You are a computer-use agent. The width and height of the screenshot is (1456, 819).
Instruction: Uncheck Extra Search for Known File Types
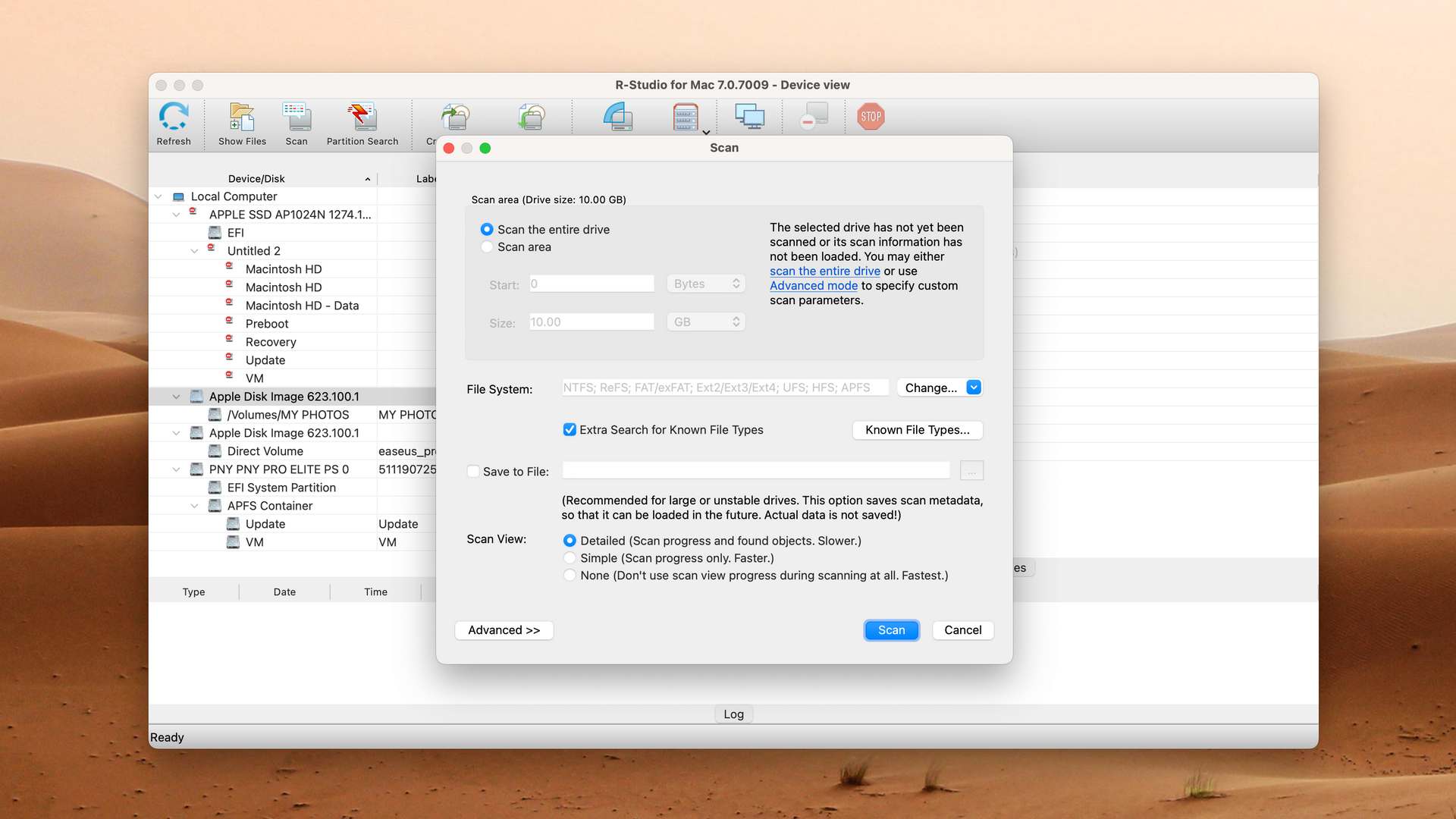point(570,430)
